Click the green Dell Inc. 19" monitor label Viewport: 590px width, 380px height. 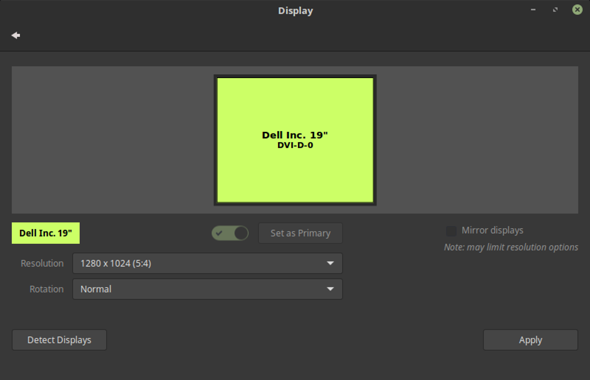[46, 233]
